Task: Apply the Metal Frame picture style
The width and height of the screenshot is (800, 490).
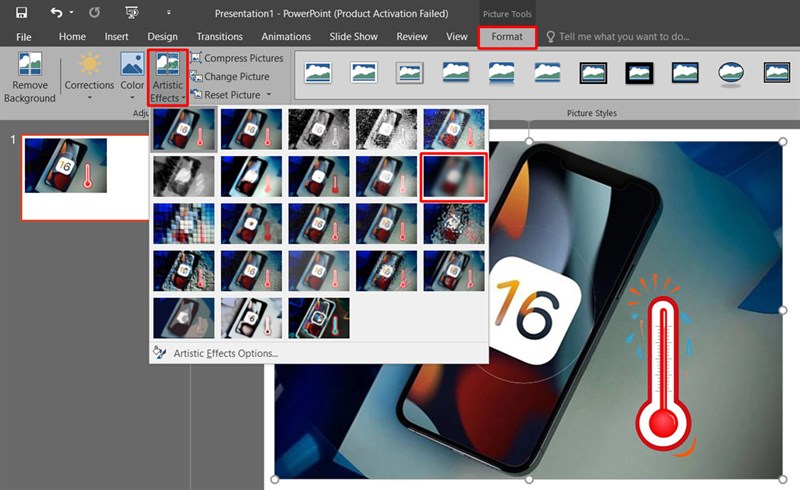Action: pyautogui.click(x=410, y=72)
